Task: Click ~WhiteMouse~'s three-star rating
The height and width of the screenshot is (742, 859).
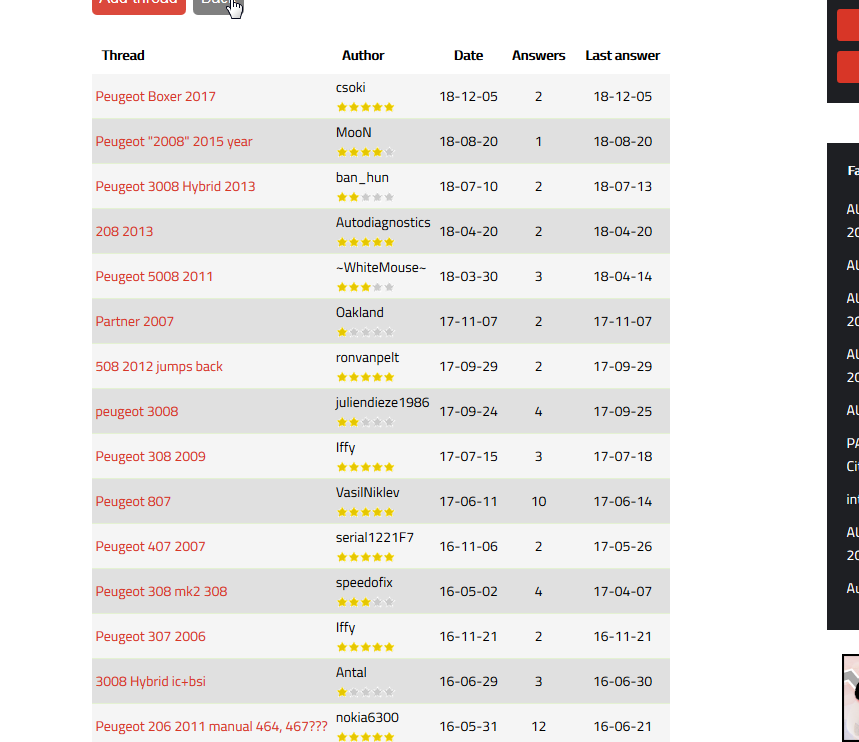Action: click(x=365, y=287)
